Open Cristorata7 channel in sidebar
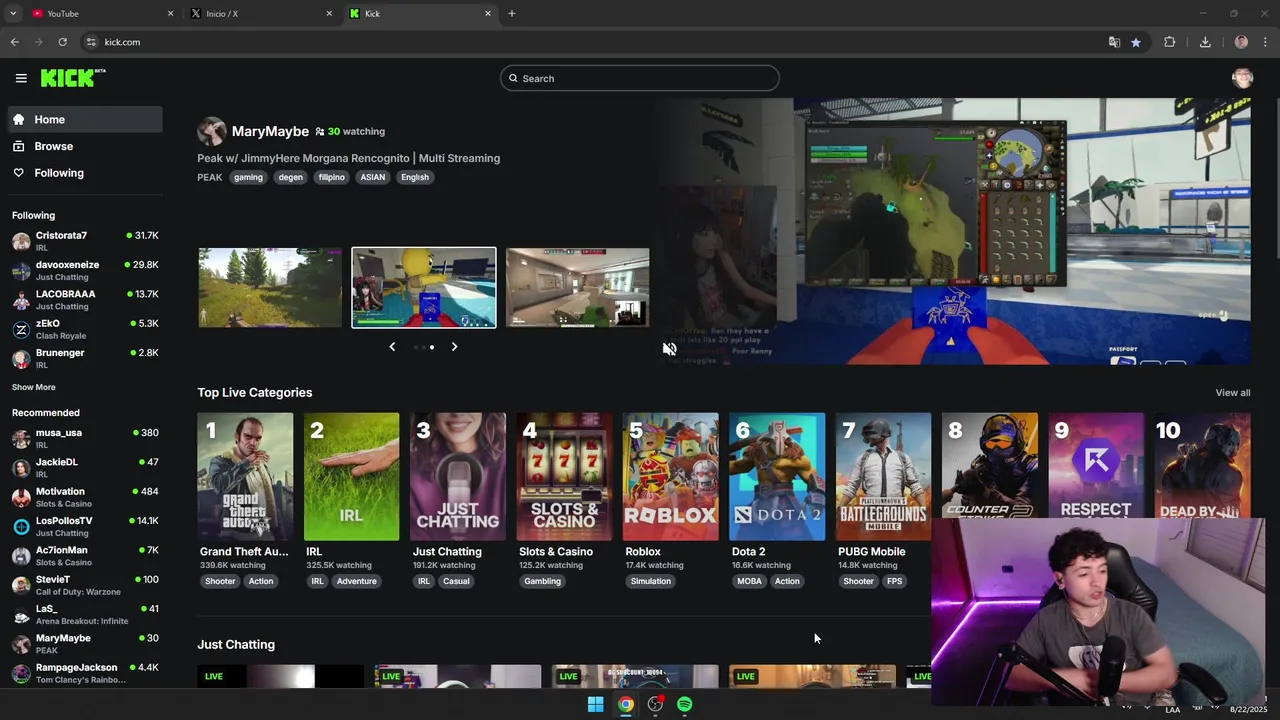Screen dimensions: 1280x720 (x=85, y=241)
